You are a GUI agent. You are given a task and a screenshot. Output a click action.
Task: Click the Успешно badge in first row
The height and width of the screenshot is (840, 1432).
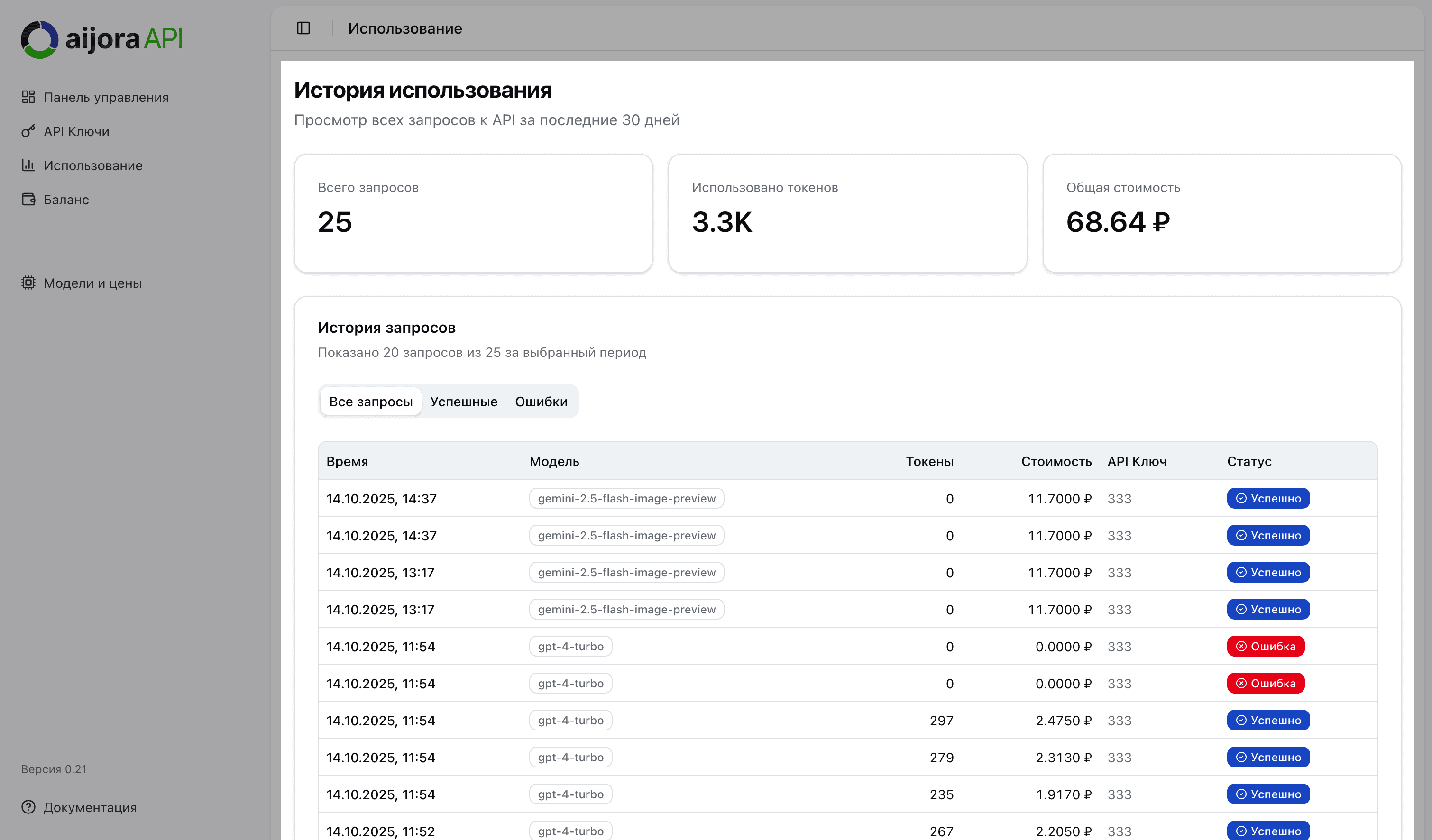click(1268, 499)
